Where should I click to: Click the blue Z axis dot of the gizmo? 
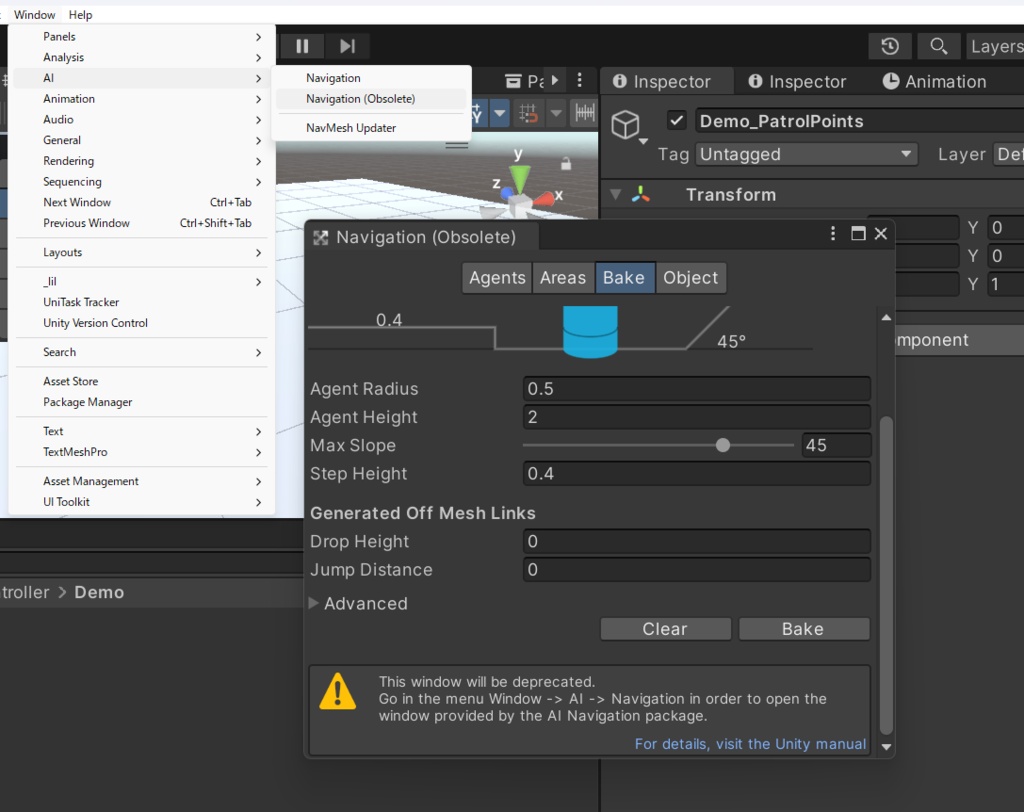pyautogui.click(x=507, y=193)
